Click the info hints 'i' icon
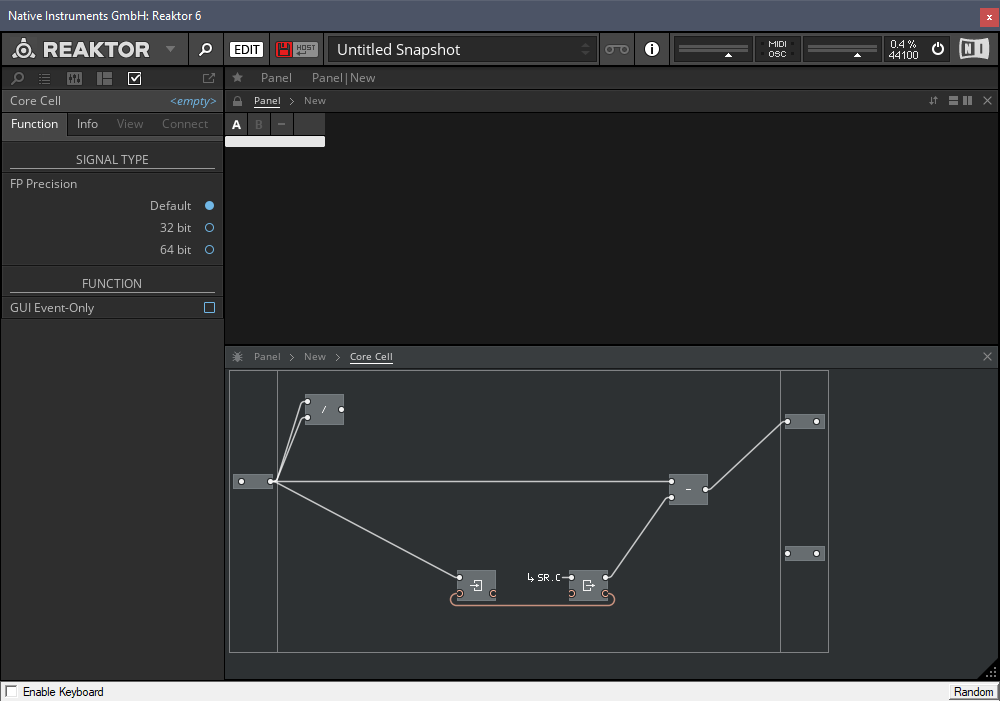 (652, 49)
